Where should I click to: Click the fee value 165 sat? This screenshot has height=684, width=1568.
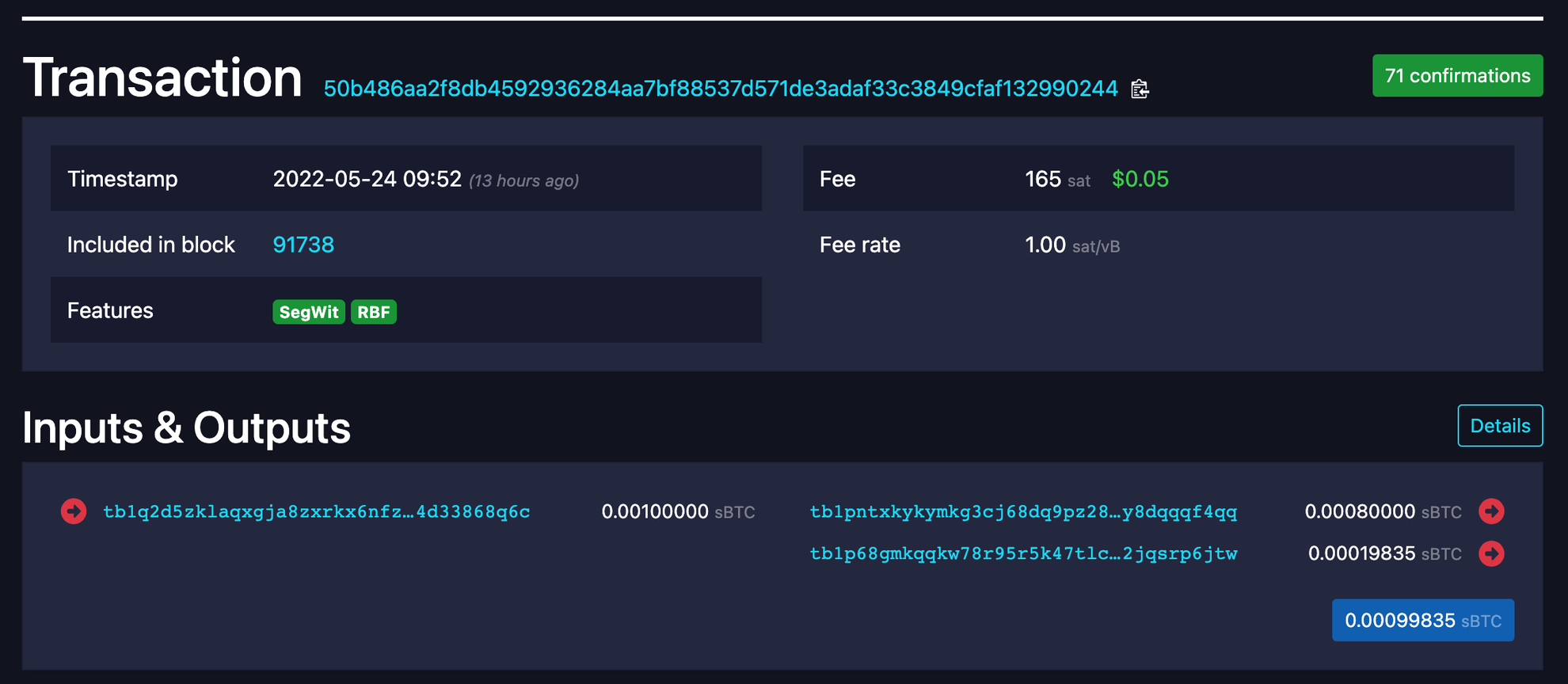(x=1057, y=180)
